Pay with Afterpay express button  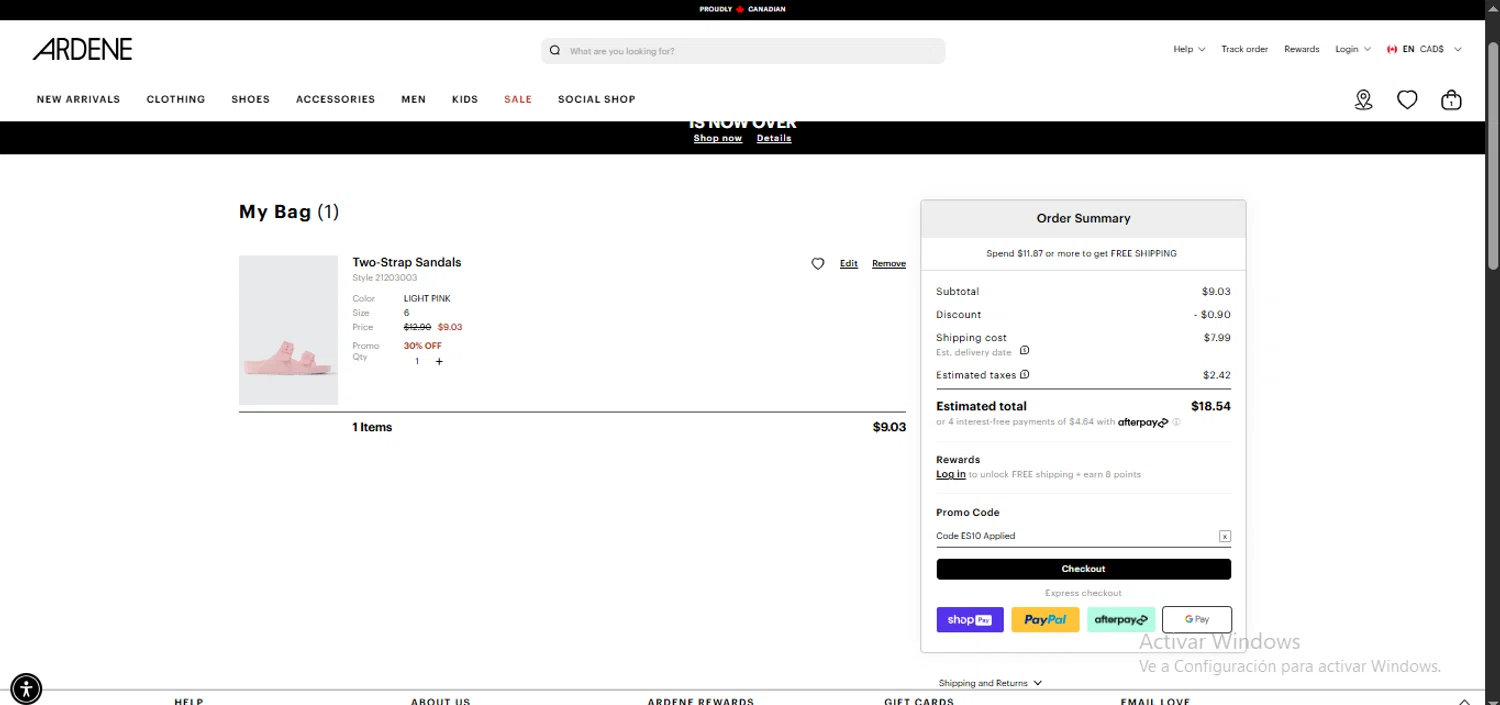pos(1121,620)
